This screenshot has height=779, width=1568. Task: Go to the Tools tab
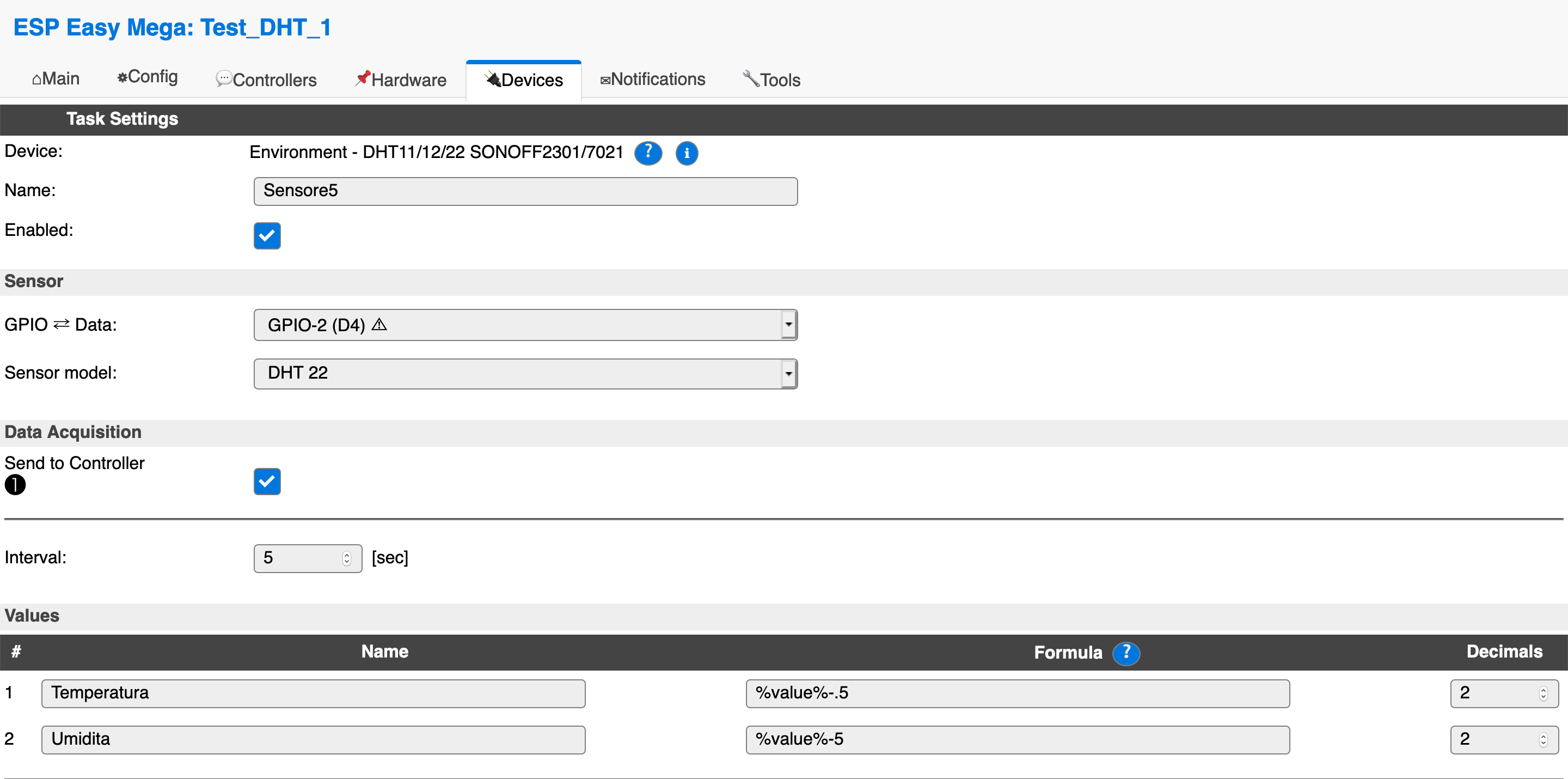point(771,80)
